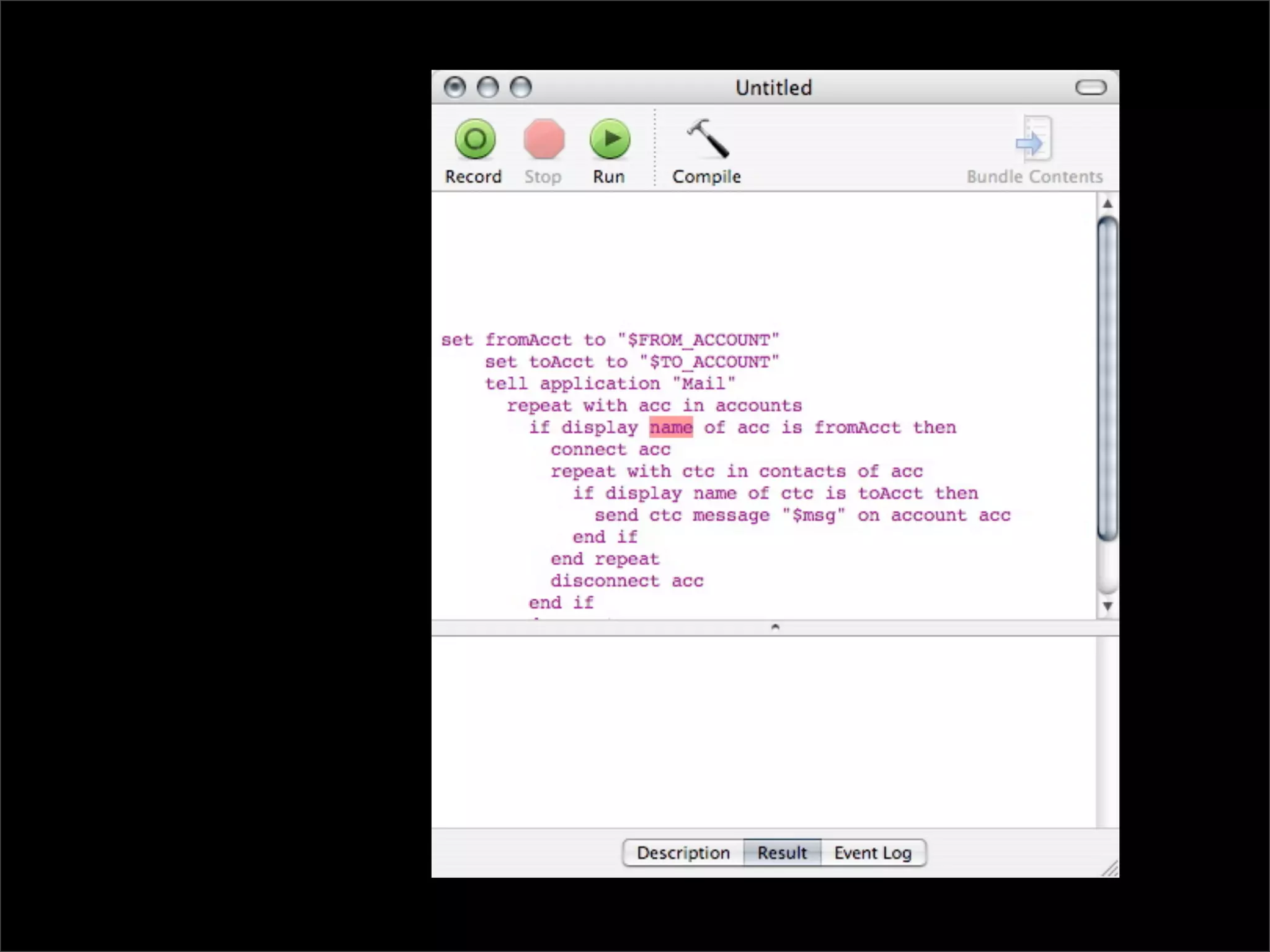The height and width of the screenshot is (952, 1270).
Task: Click the line tell application "Mail"
Action: [610, 384]
